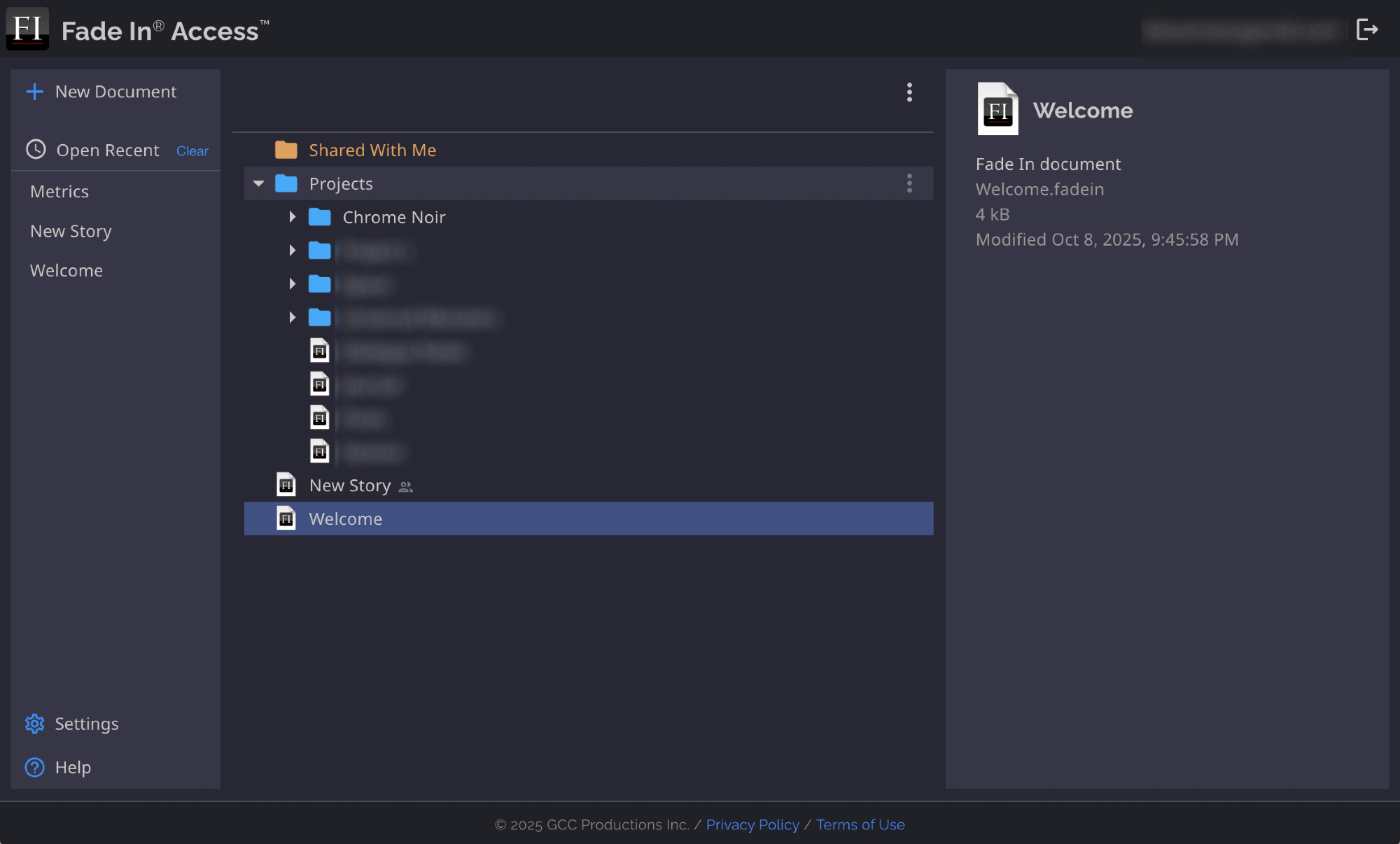The height and width of the screenshot is (844, 1400).
Task: Open the Privacy Policy link
Action: (x=752, y=825)
